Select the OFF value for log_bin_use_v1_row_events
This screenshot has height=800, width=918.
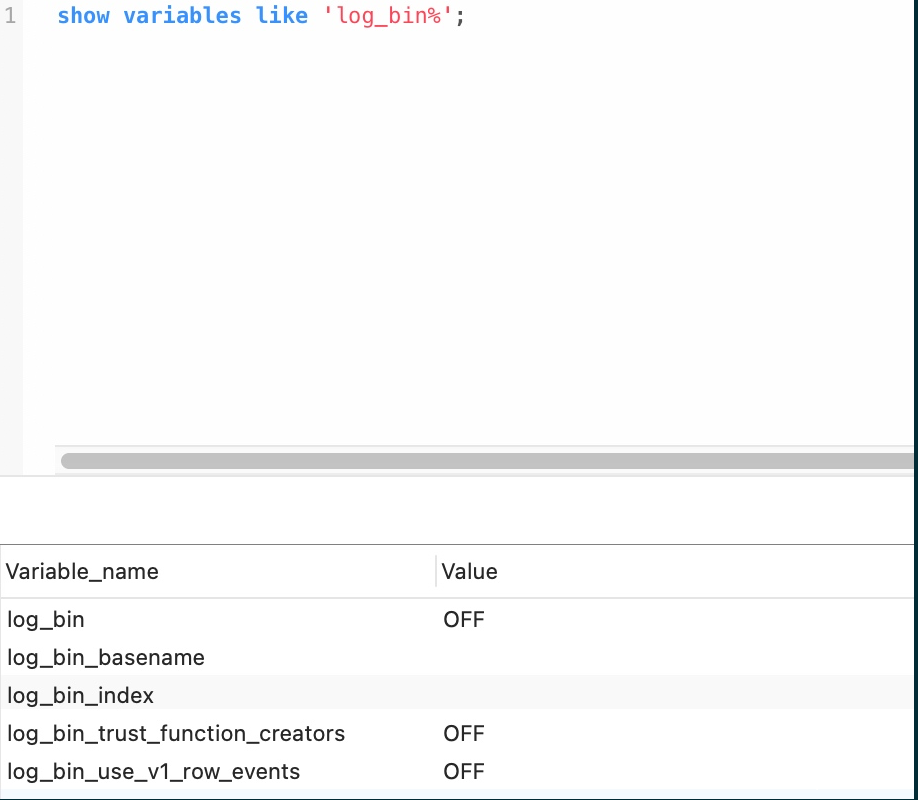pyautogui.click(x=464, y=772)
